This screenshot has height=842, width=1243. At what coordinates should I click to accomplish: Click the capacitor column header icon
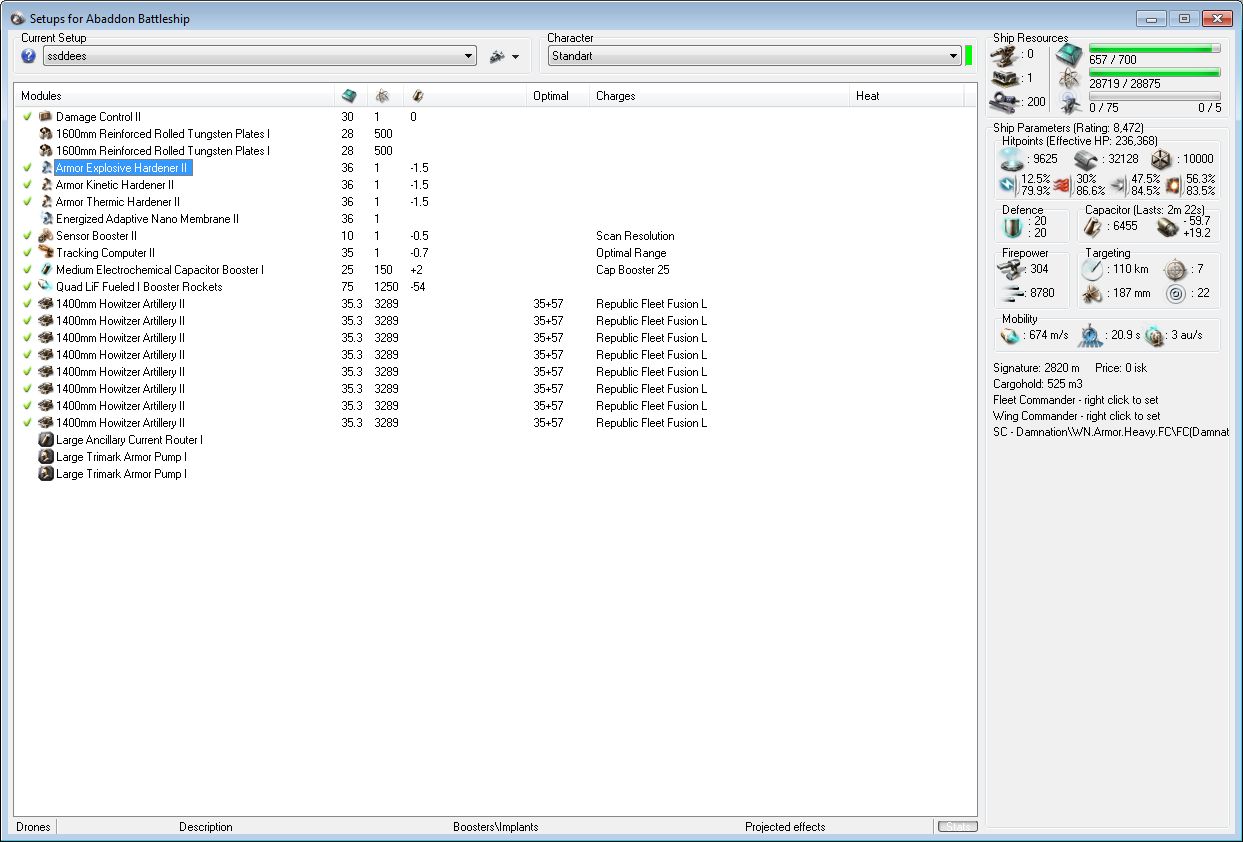[x=417, y=96]
